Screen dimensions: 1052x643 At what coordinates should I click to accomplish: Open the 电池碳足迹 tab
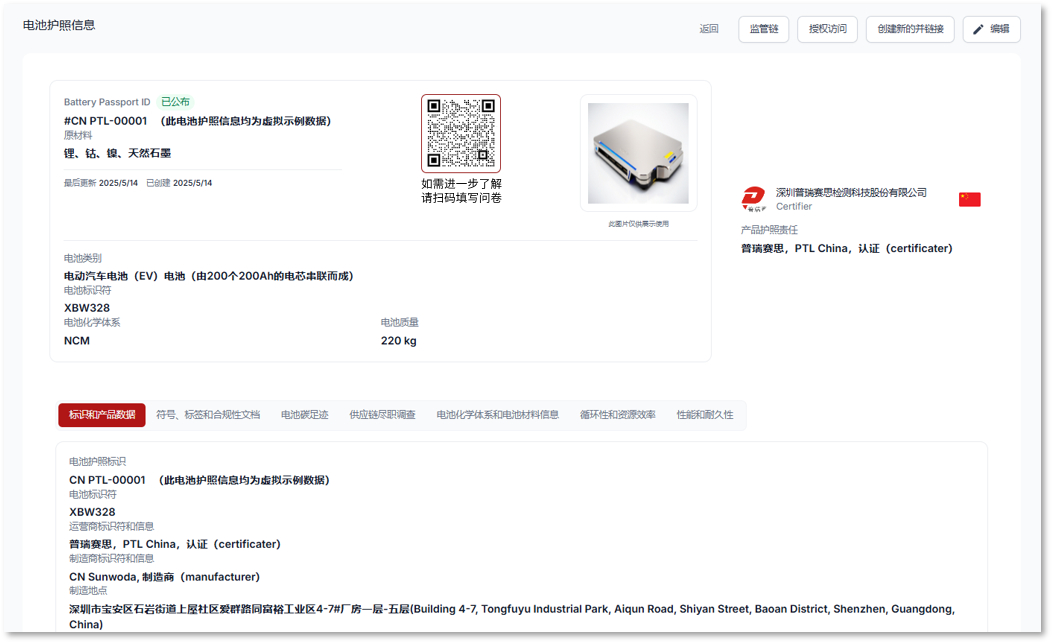tap(304, 415)
